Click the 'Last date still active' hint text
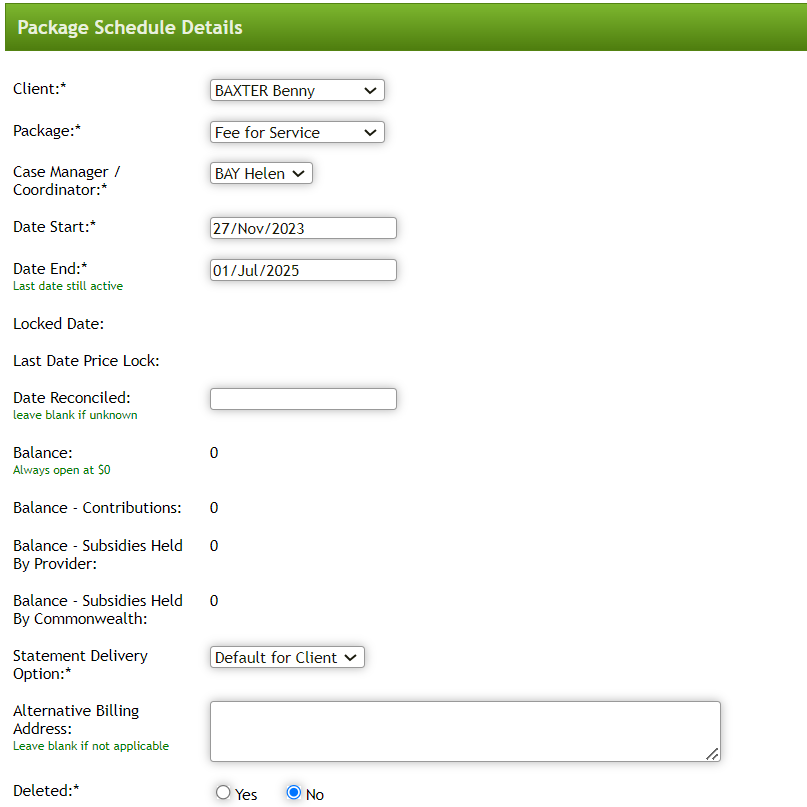 [x=67, y=285]
